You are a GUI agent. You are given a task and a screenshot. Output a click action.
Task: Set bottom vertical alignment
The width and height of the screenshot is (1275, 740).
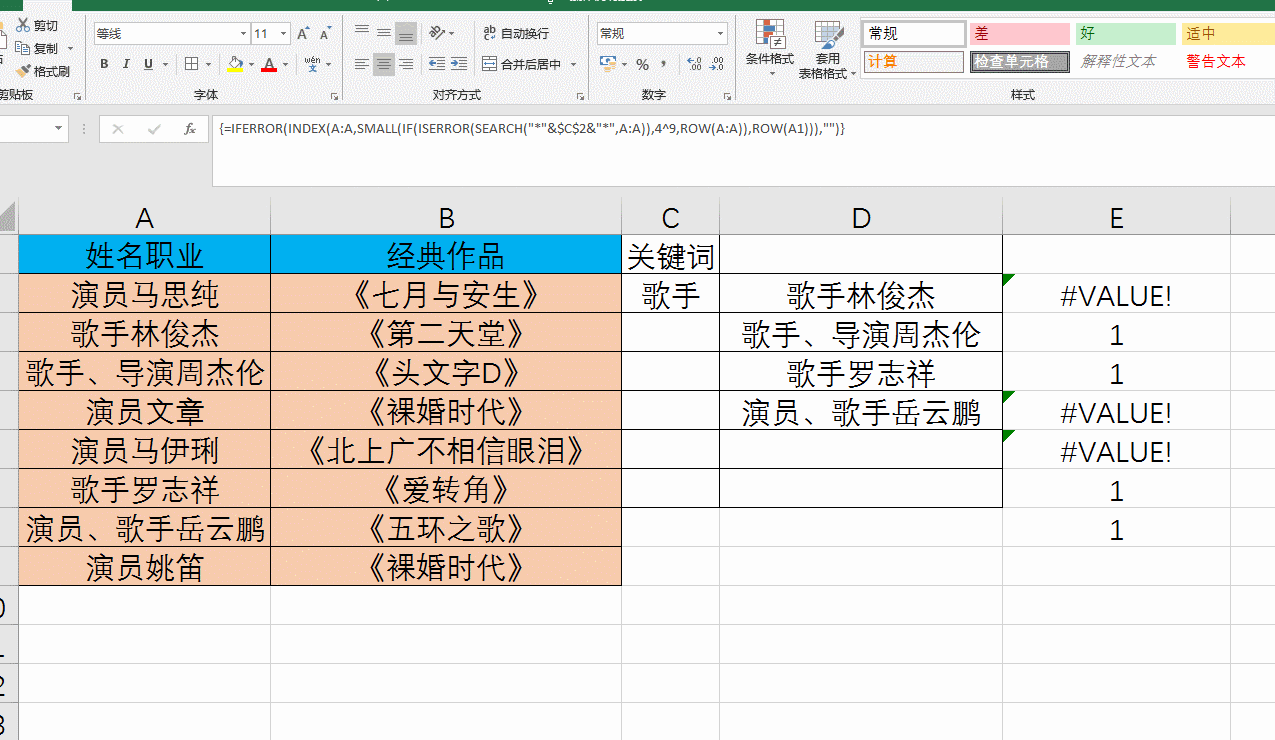(x=406, y=33)
